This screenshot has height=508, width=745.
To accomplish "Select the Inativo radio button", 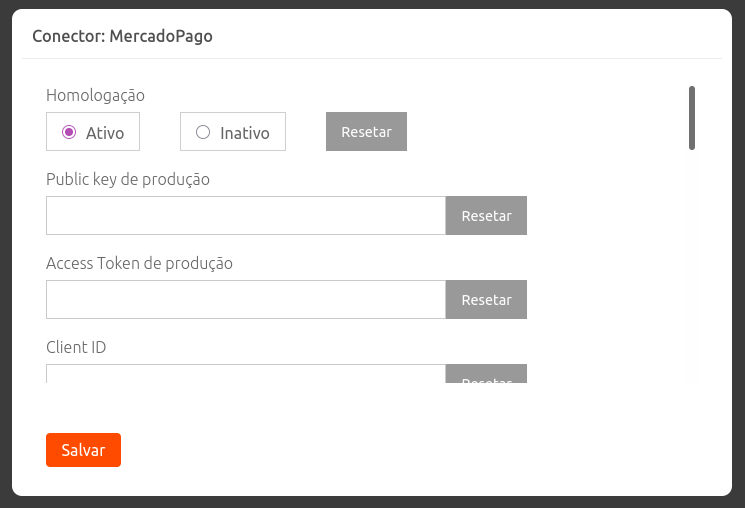I will coord(203,132).
